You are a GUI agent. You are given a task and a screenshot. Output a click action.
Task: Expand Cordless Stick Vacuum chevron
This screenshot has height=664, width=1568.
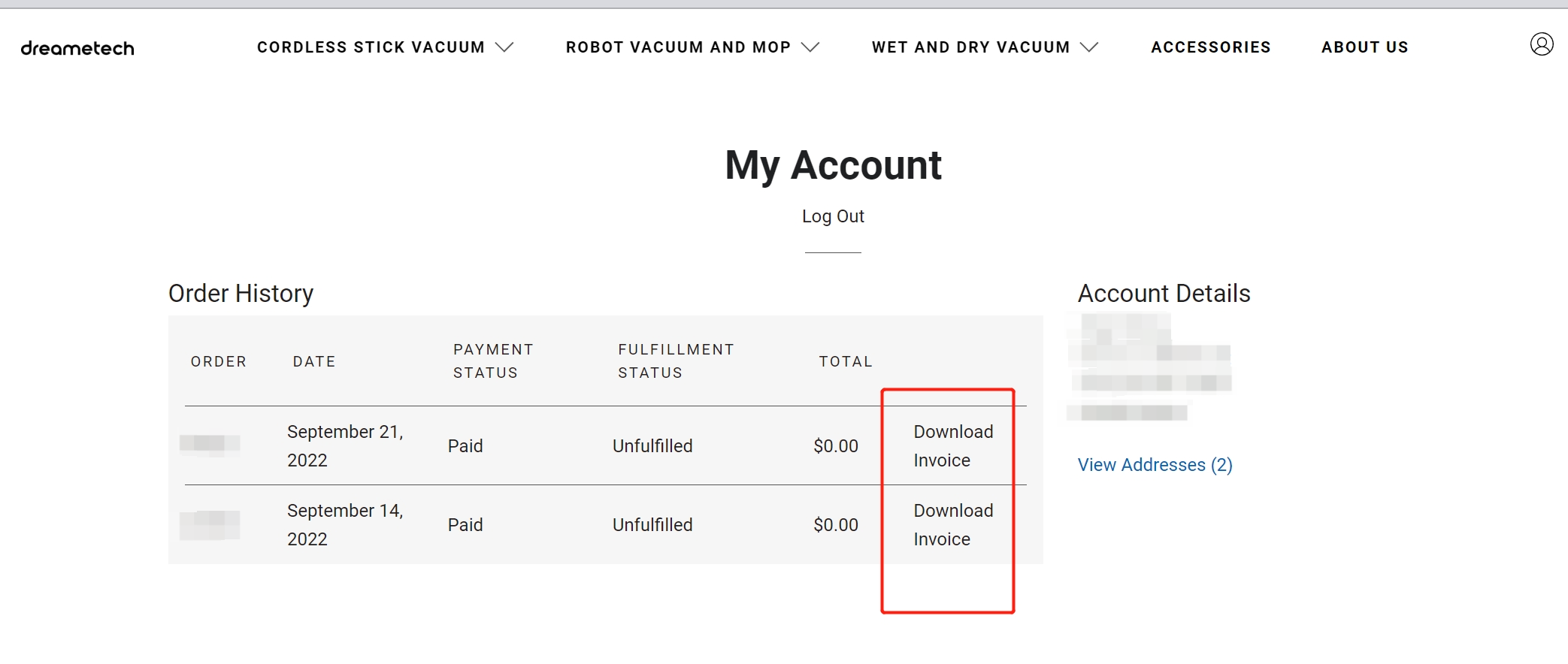(505, 47)
